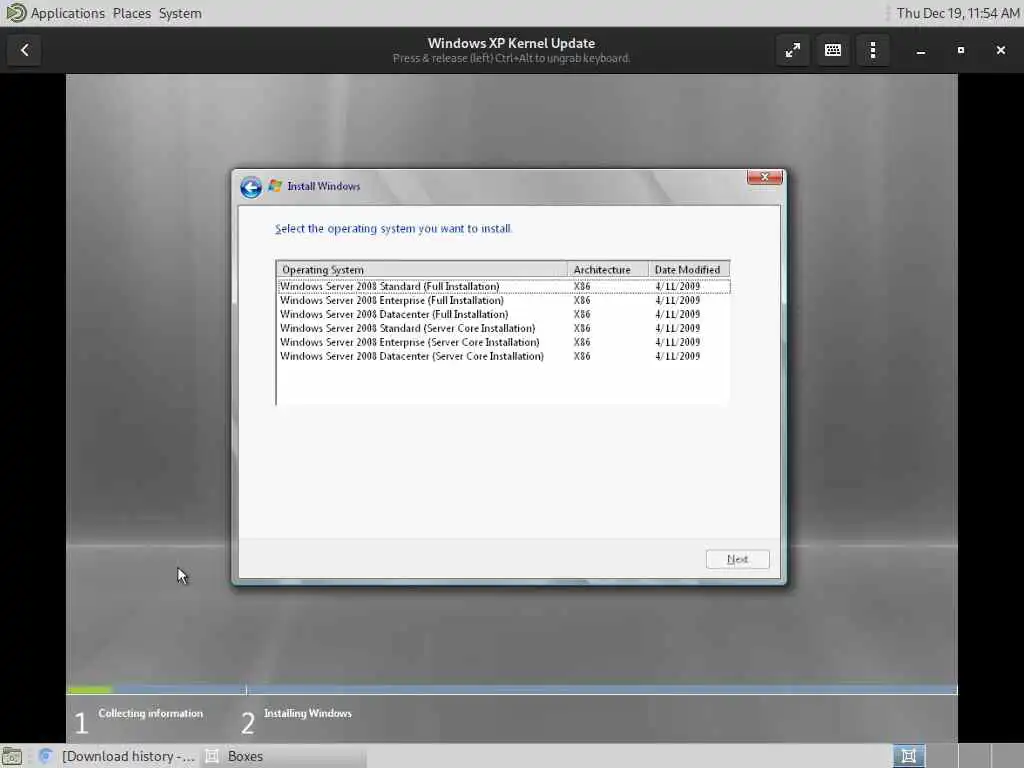Select the active workspace switcher cell
Viewport: 1024px width, 768px height.
(x=909, y=756)
